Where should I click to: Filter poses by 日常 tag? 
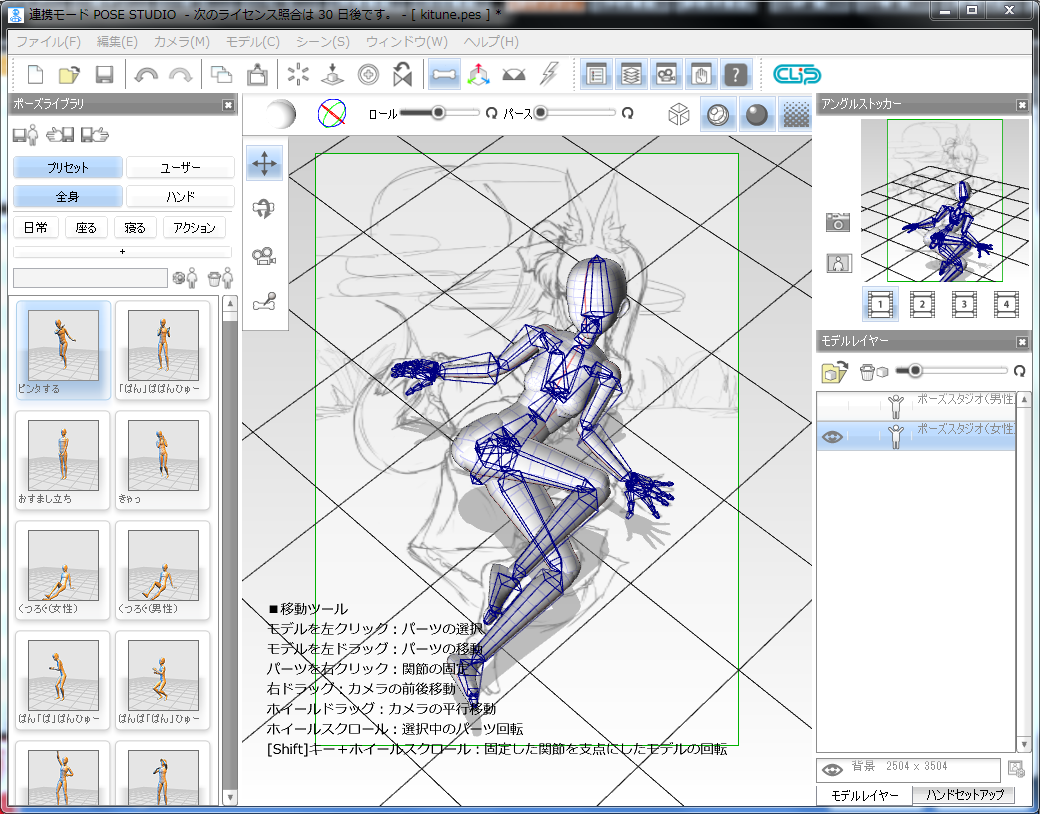36,227
